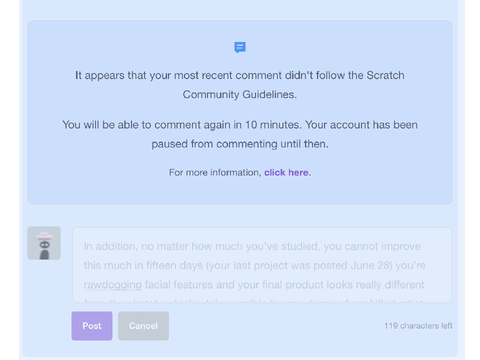Click the "You will be able to comment again" line
The image size is (480, 360).
[240, 125]
